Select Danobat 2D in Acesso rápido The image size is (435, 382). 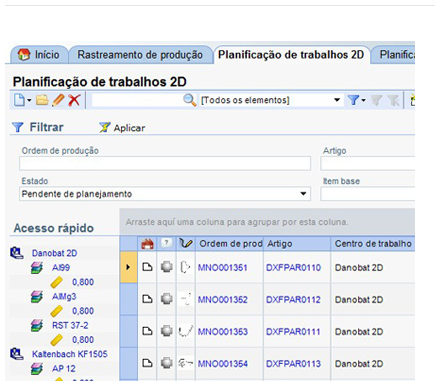55,253
